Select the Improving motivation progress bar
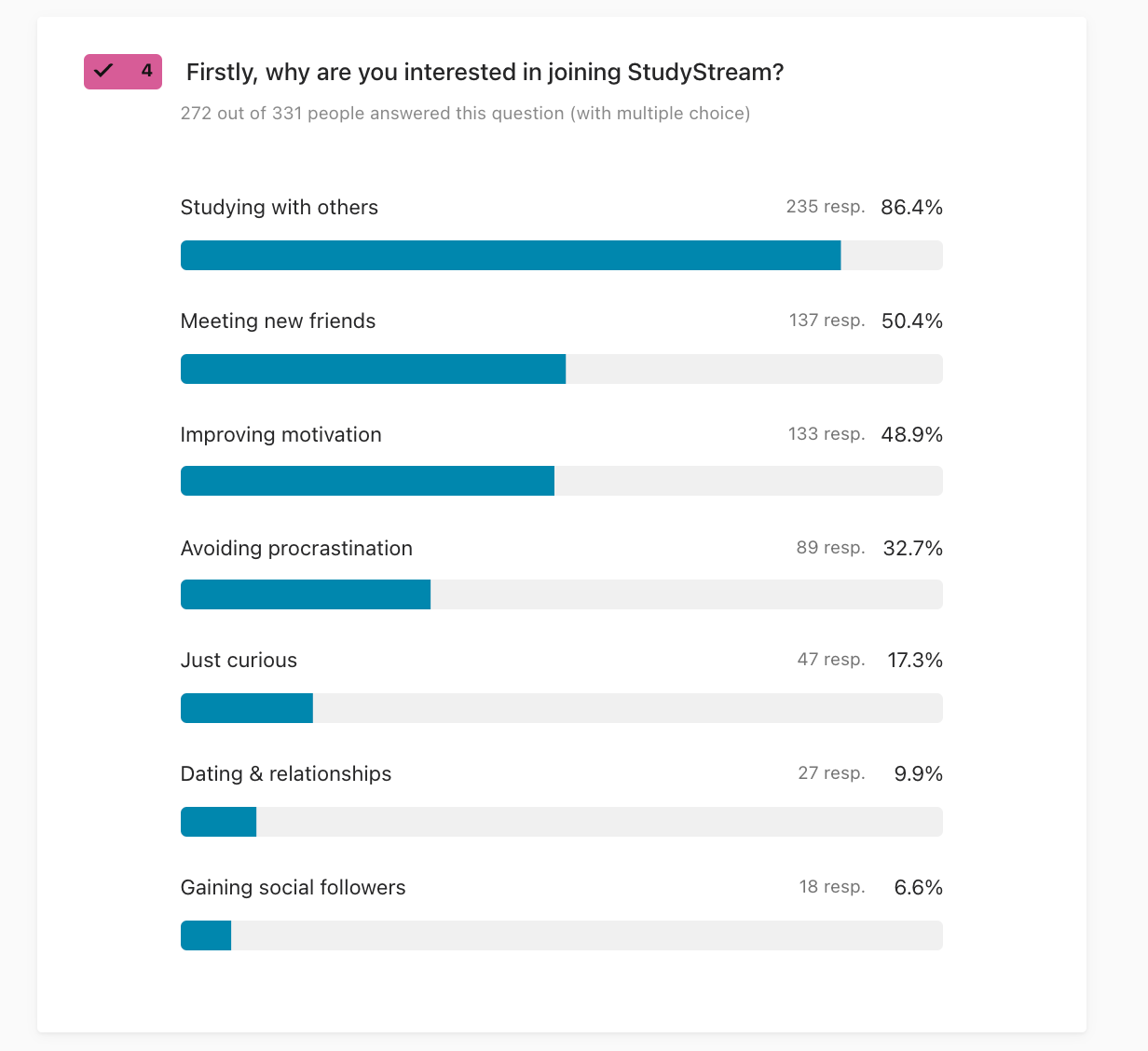Image resolution: width=1148 pixels, height=1051 pixels. [x=561, y=481]
